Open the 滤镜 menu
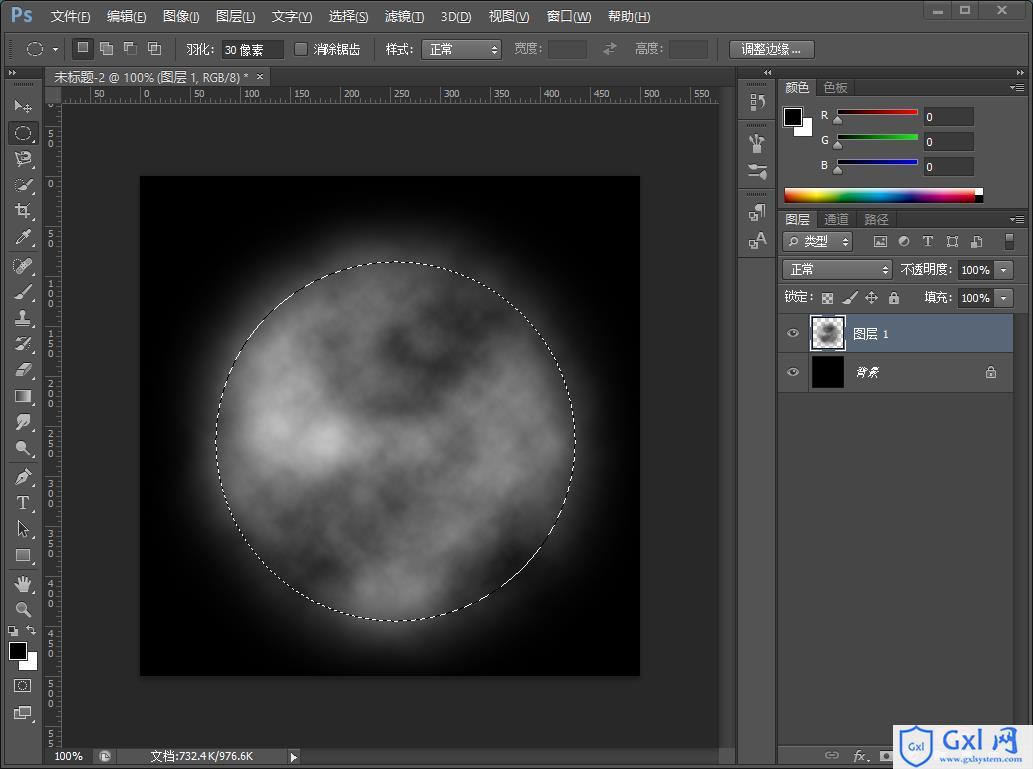This screenshot has width=1033, height=769. coord(404,16)
